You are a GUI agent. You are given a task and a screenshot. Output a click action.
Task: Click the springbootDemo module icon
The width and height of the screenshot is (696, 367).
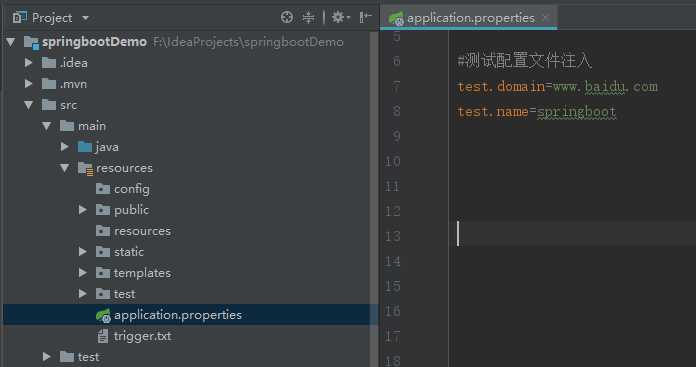(31, 42)
